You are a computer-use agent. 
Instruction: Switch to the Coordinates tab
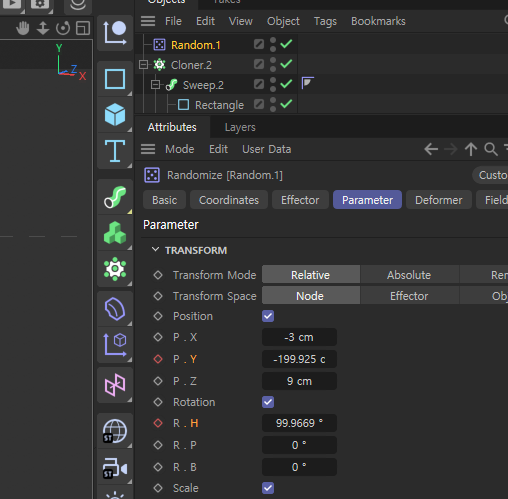(229, 200)
